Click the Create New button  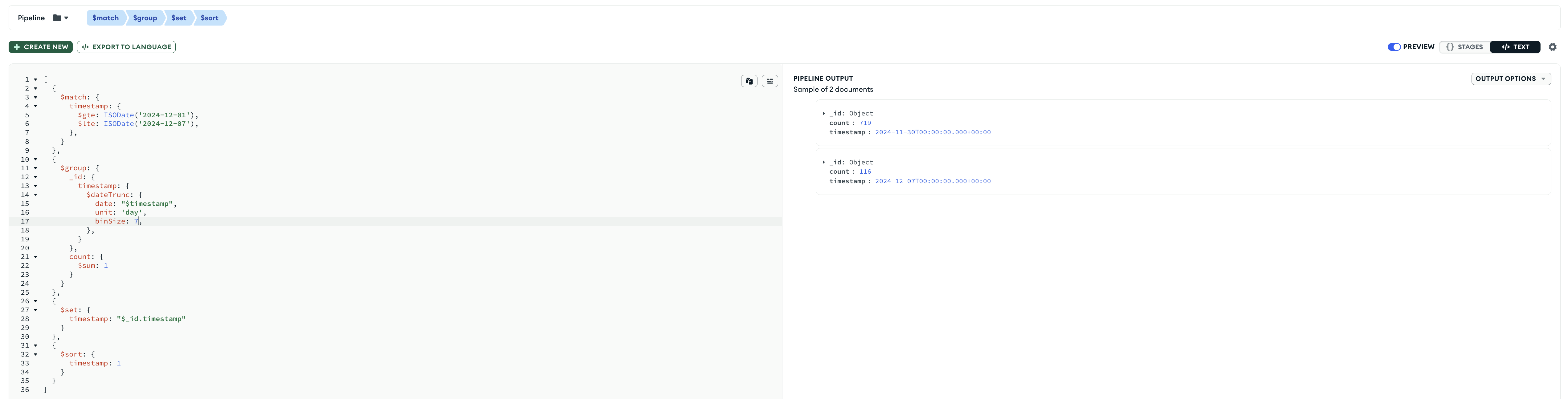pos(41,47)
